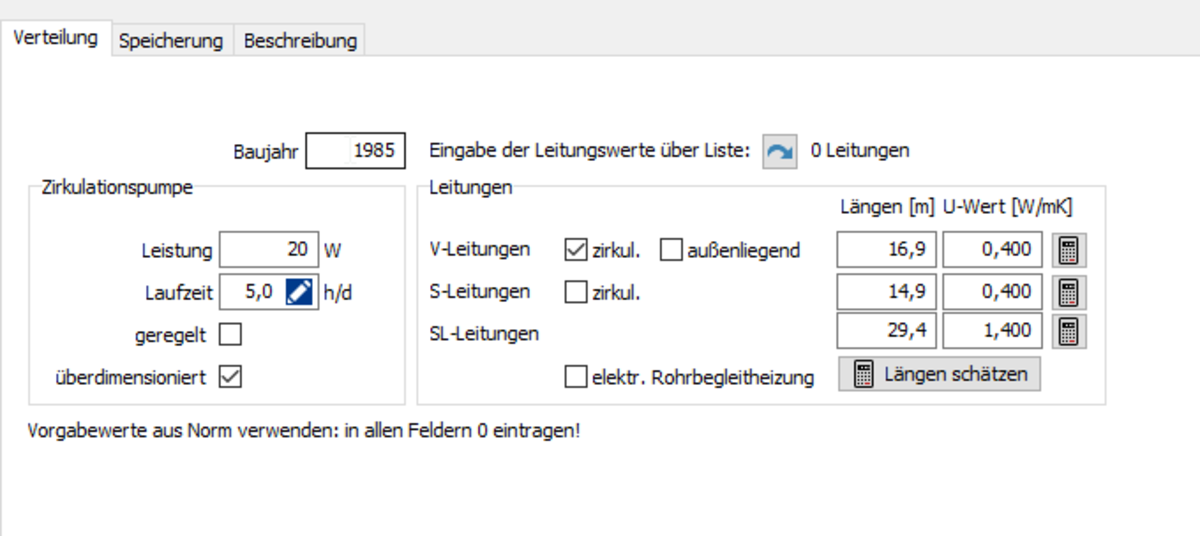Click the Baujahr input field
Screen dimensions: 1200x536
357,151
